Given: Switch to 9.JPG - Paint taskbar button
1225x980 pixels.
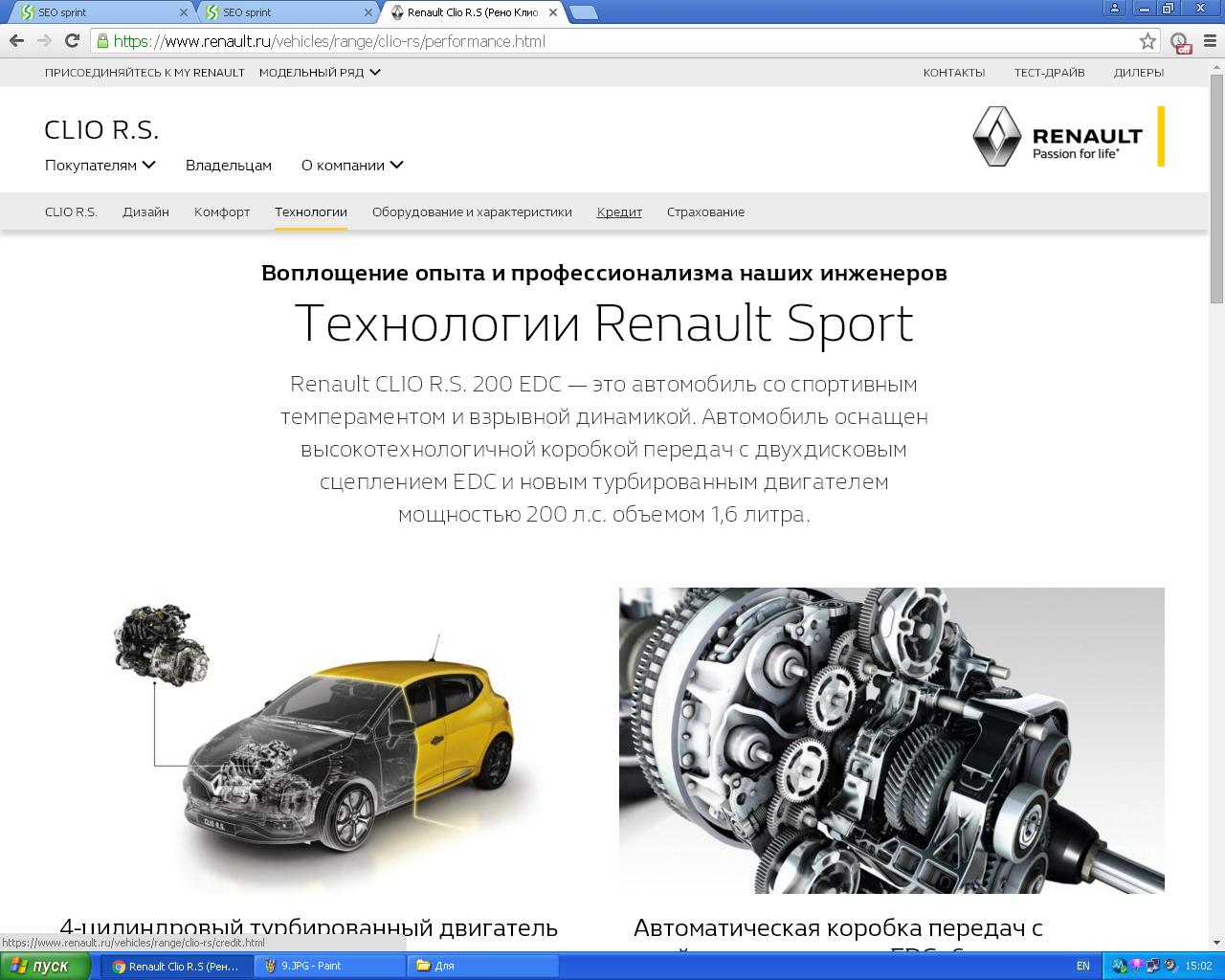Looking at the screenshot, I should coord(330,966).
